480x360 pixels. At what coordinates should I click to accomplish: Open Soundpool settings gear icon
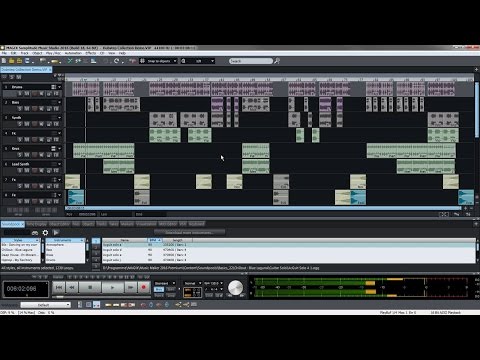(x=45, y=233)
